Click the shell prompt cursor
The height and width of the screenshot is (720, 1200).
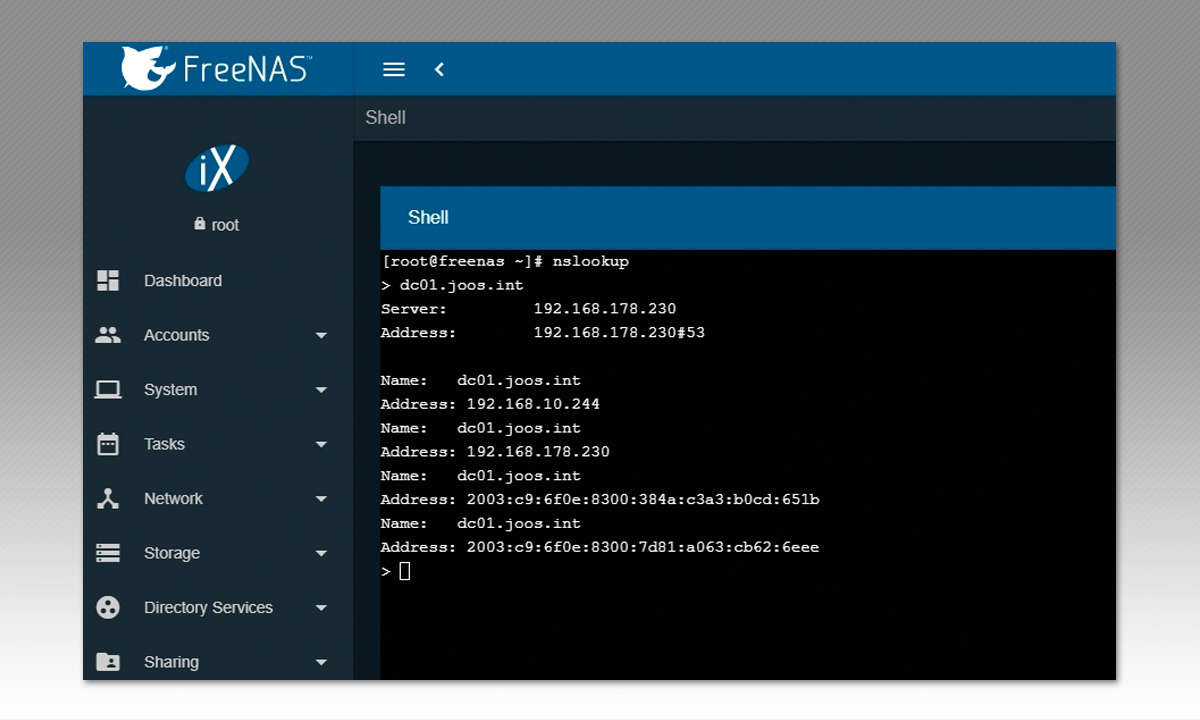pos(405,571)
